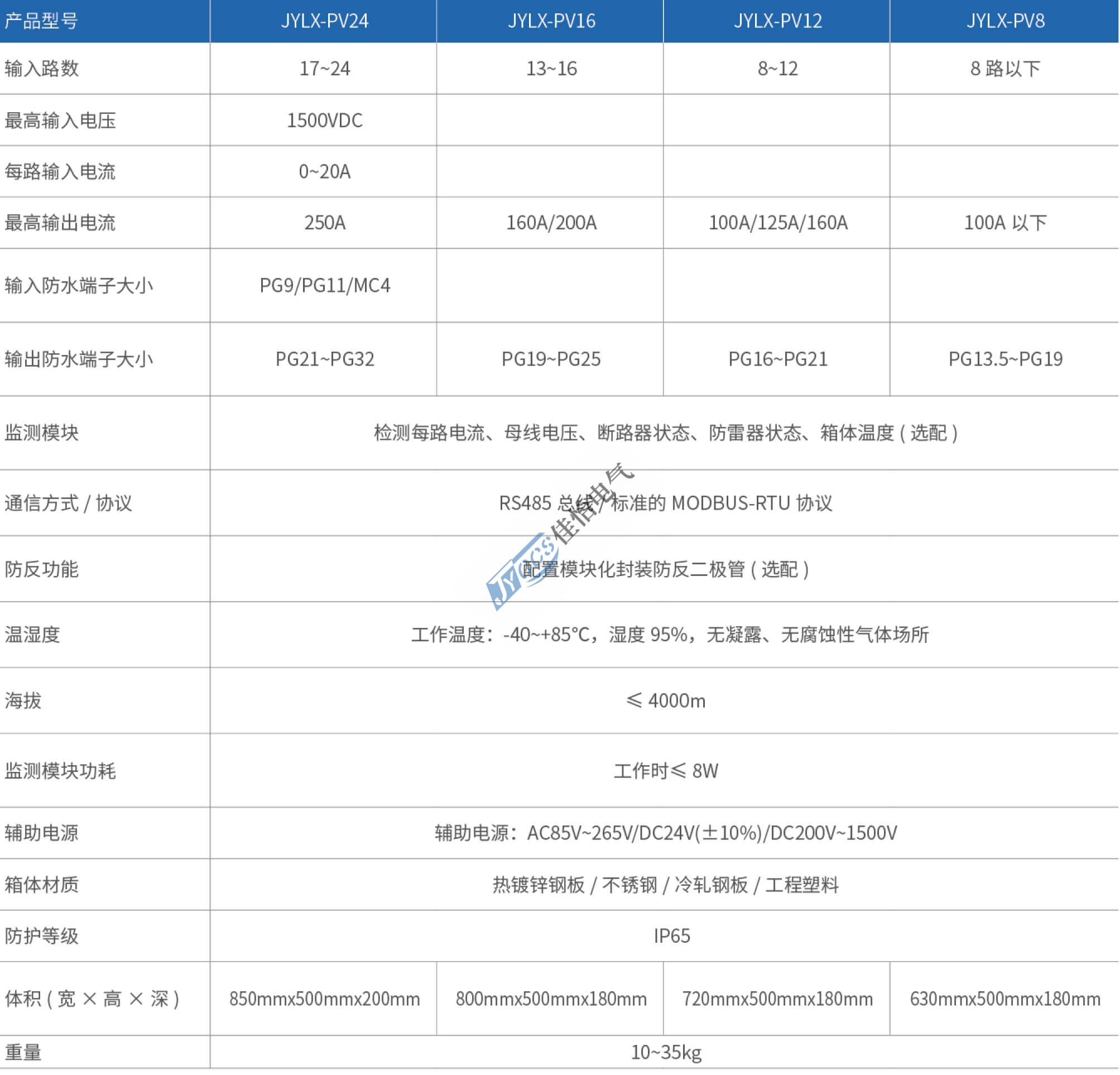Image resolution: width=1120 pixels, height=1075 pixels.
Task: Select column header JYLX-PV12
Action: [x=778, y=21]
